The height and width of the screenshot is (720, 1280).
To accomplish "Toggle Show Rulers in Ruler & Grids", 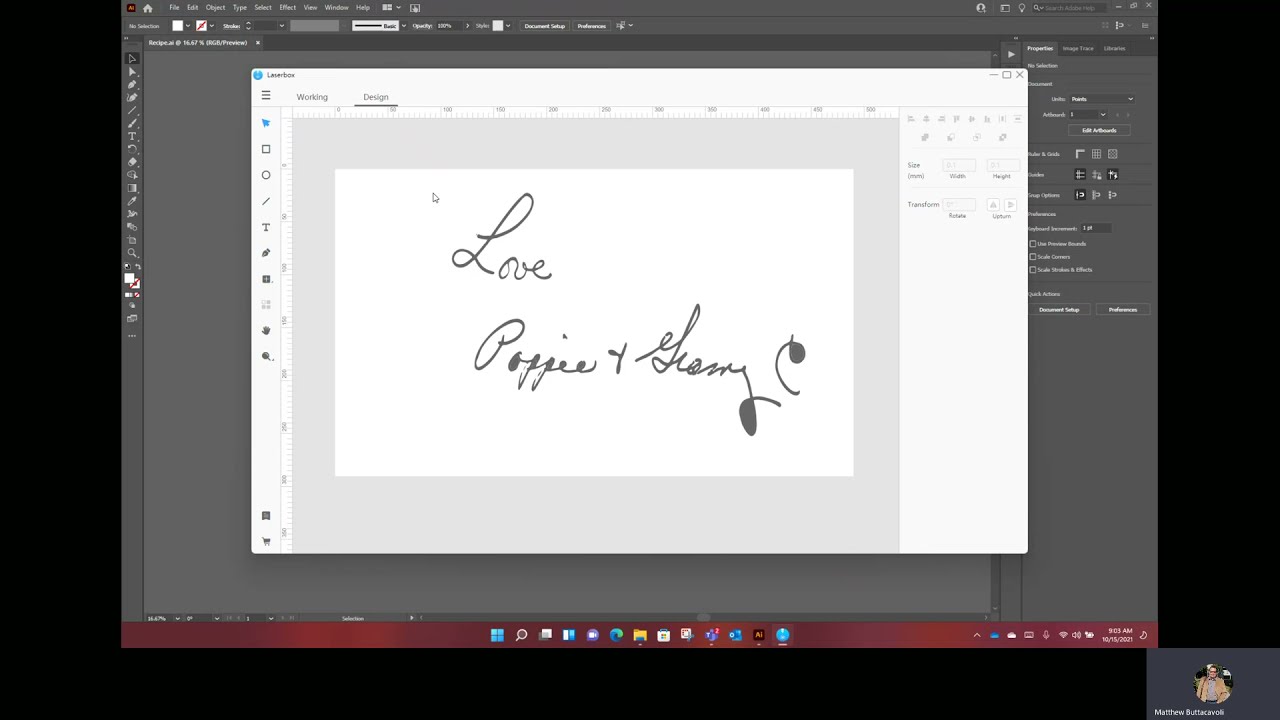I will tap(1080, 154).
